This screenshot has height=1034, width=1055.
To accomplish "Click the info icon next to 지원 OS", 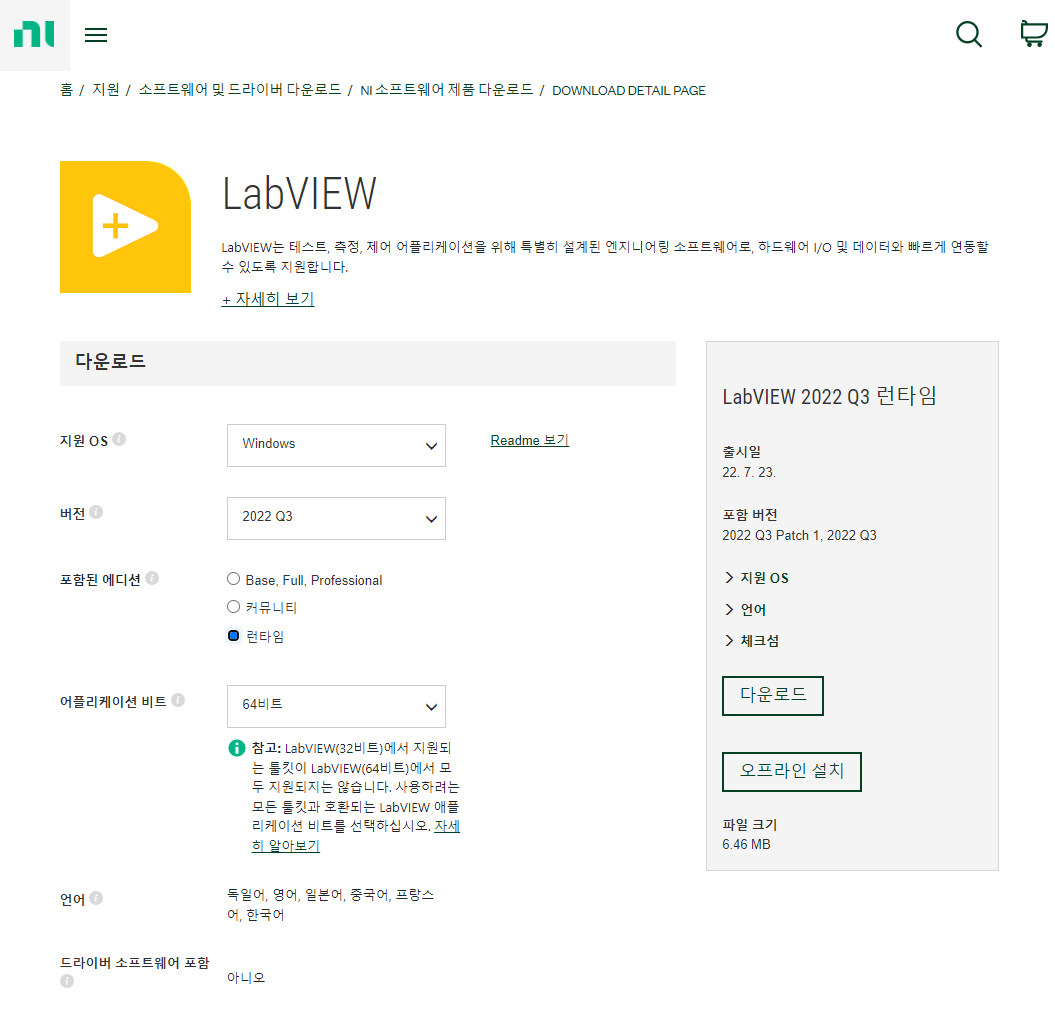I will tap(119, 437).
